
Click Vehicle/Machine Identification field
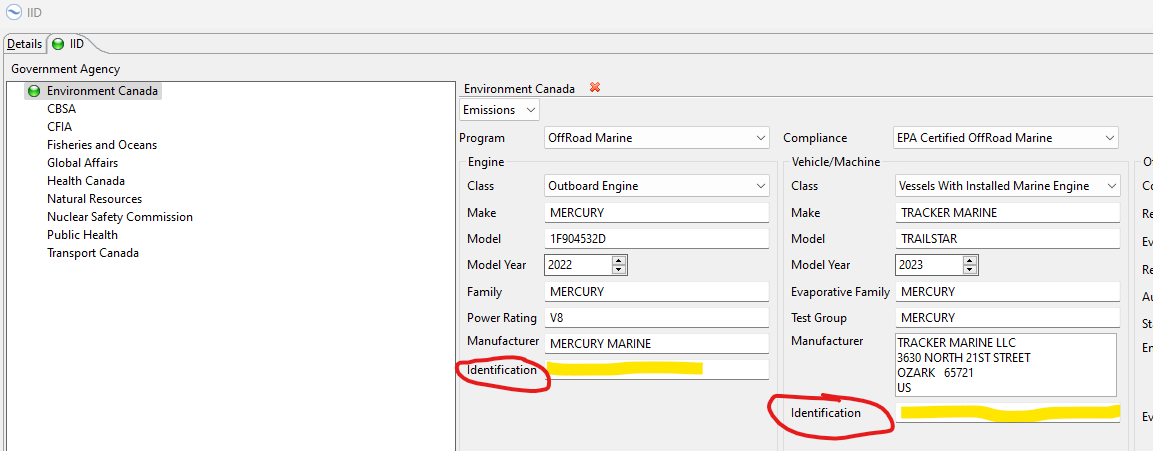(1007, 412)
